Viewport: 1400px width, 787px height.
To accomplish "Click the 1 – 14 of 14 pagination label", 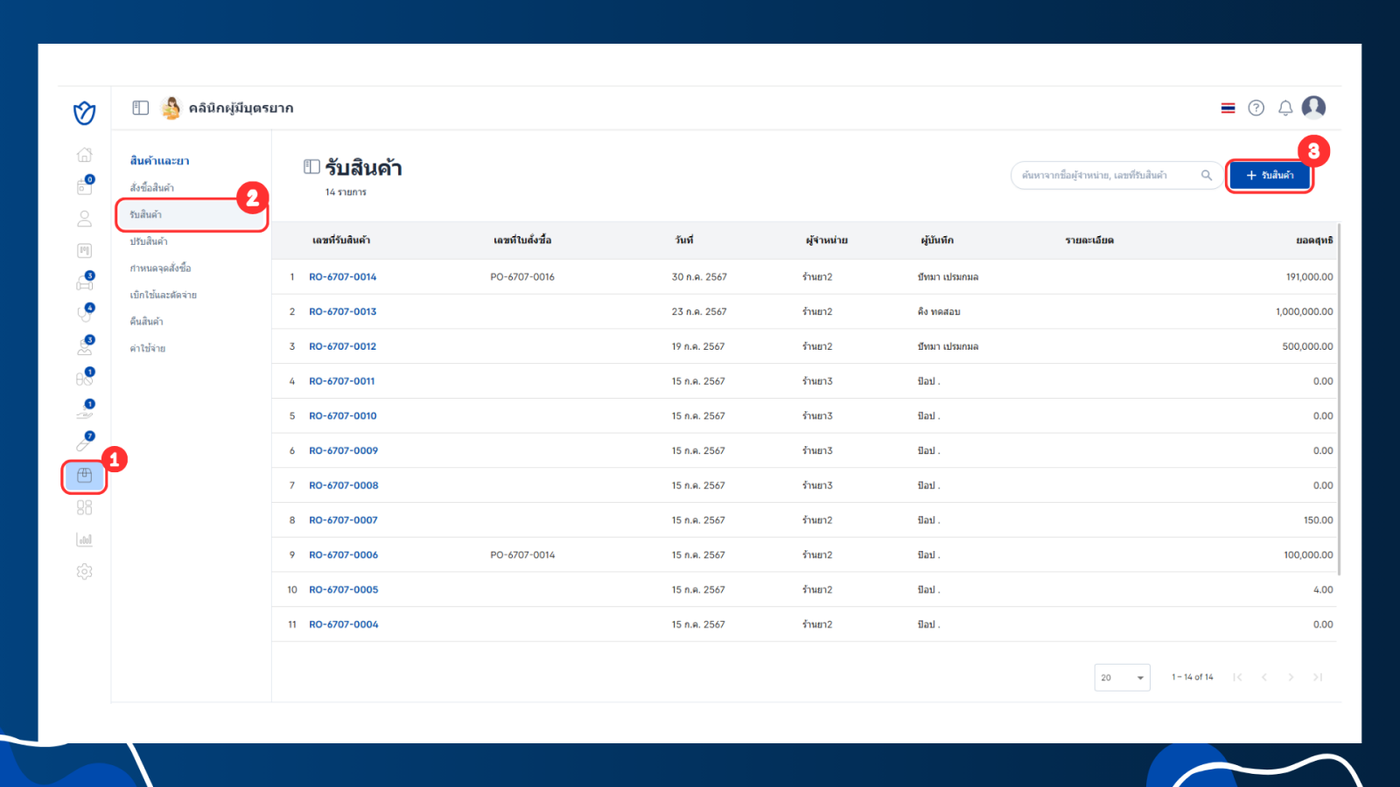I will (x=1192, y=677).
